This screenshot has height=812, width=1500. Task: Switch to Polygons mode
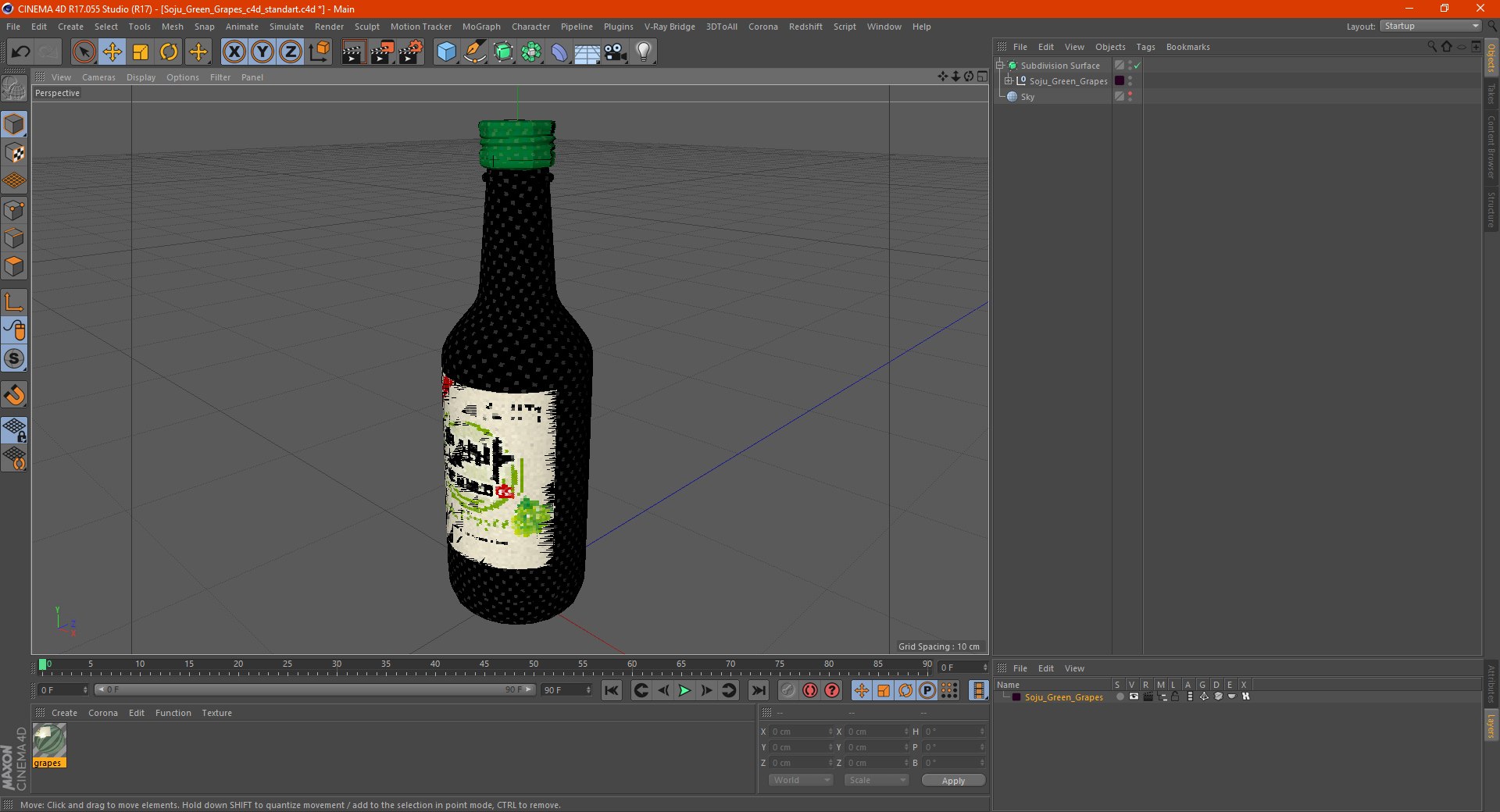[x=14, y=266]
